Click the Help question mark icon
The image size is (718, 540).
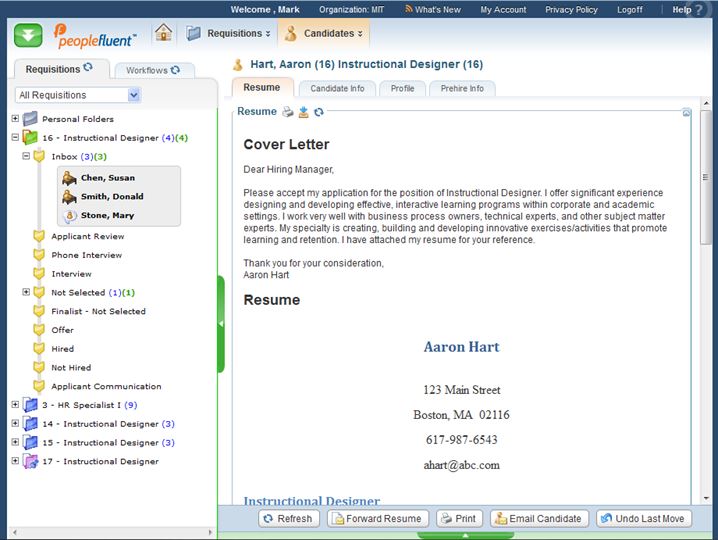(x=703, y=10)
